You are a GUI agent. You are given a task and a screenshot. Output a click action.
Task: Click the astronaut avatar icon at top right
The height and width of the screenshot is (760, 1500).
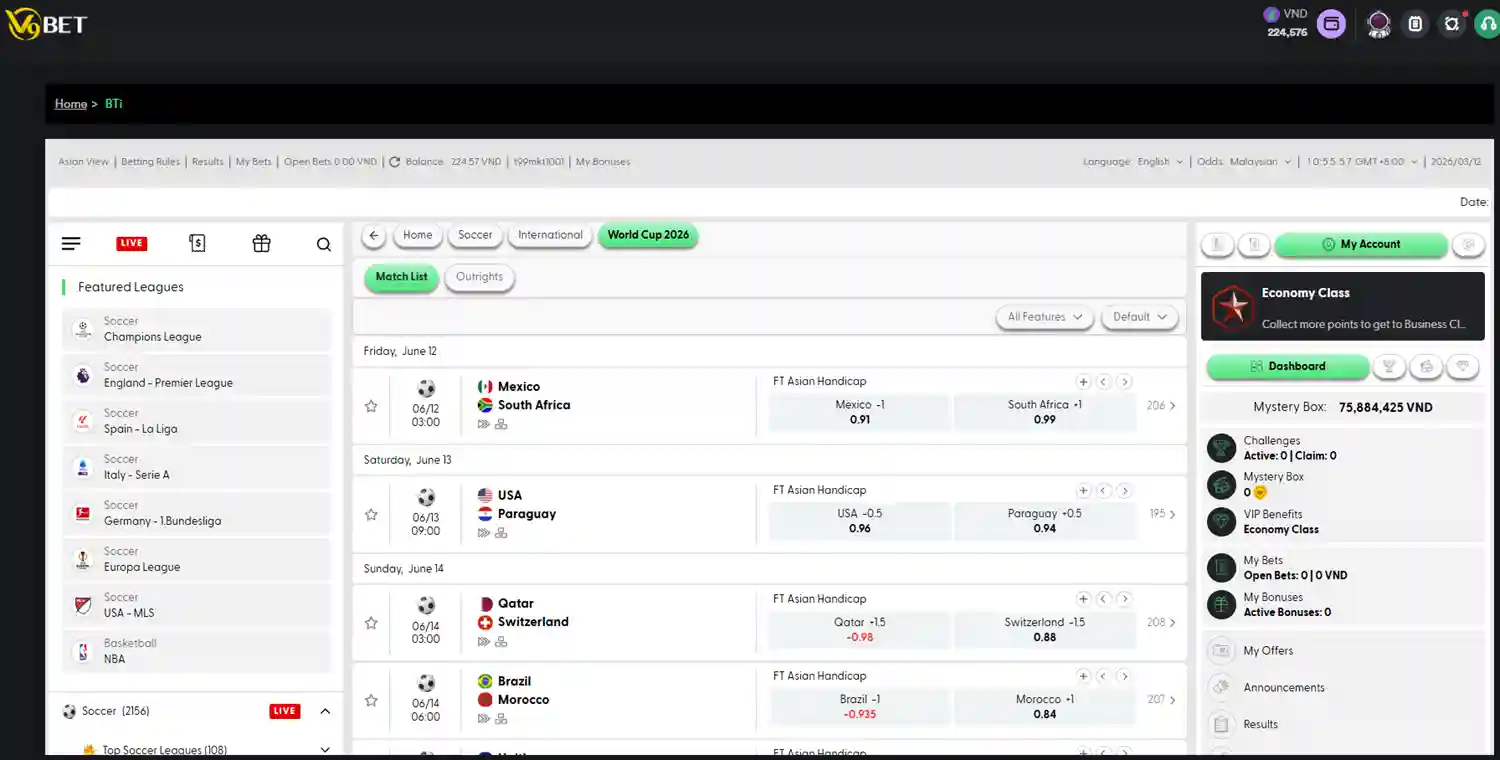coord(1379,23)
